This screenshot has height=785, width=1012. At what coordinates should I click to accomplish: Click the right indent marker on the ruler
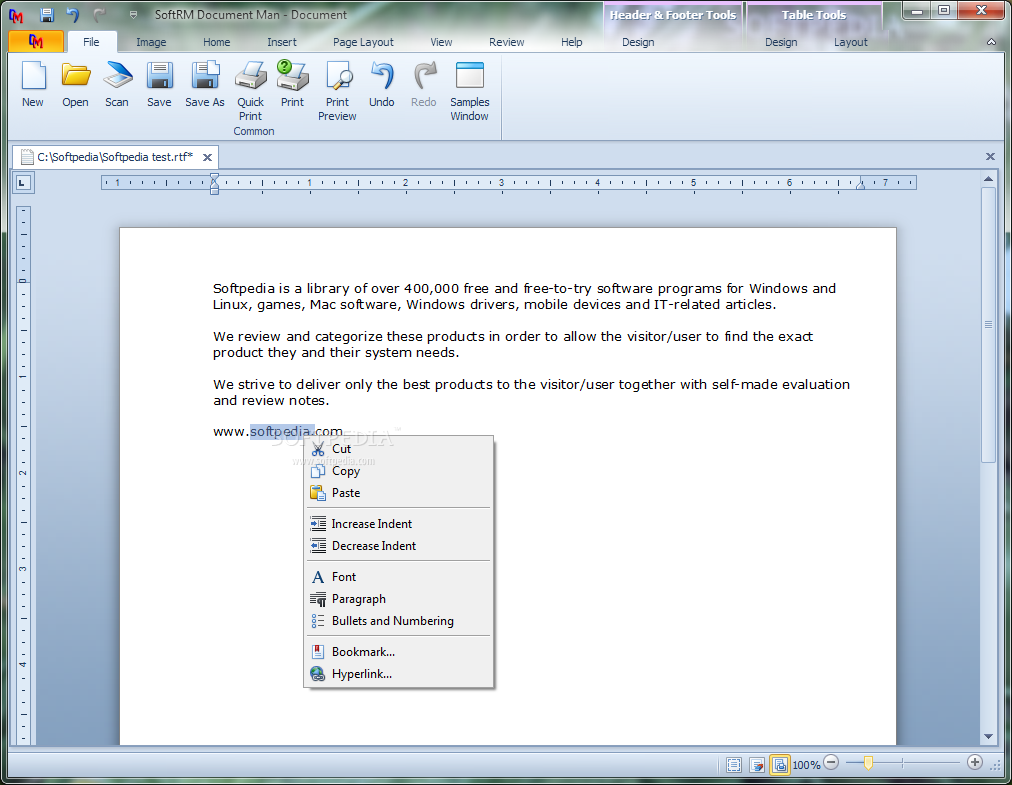(860, 184)
